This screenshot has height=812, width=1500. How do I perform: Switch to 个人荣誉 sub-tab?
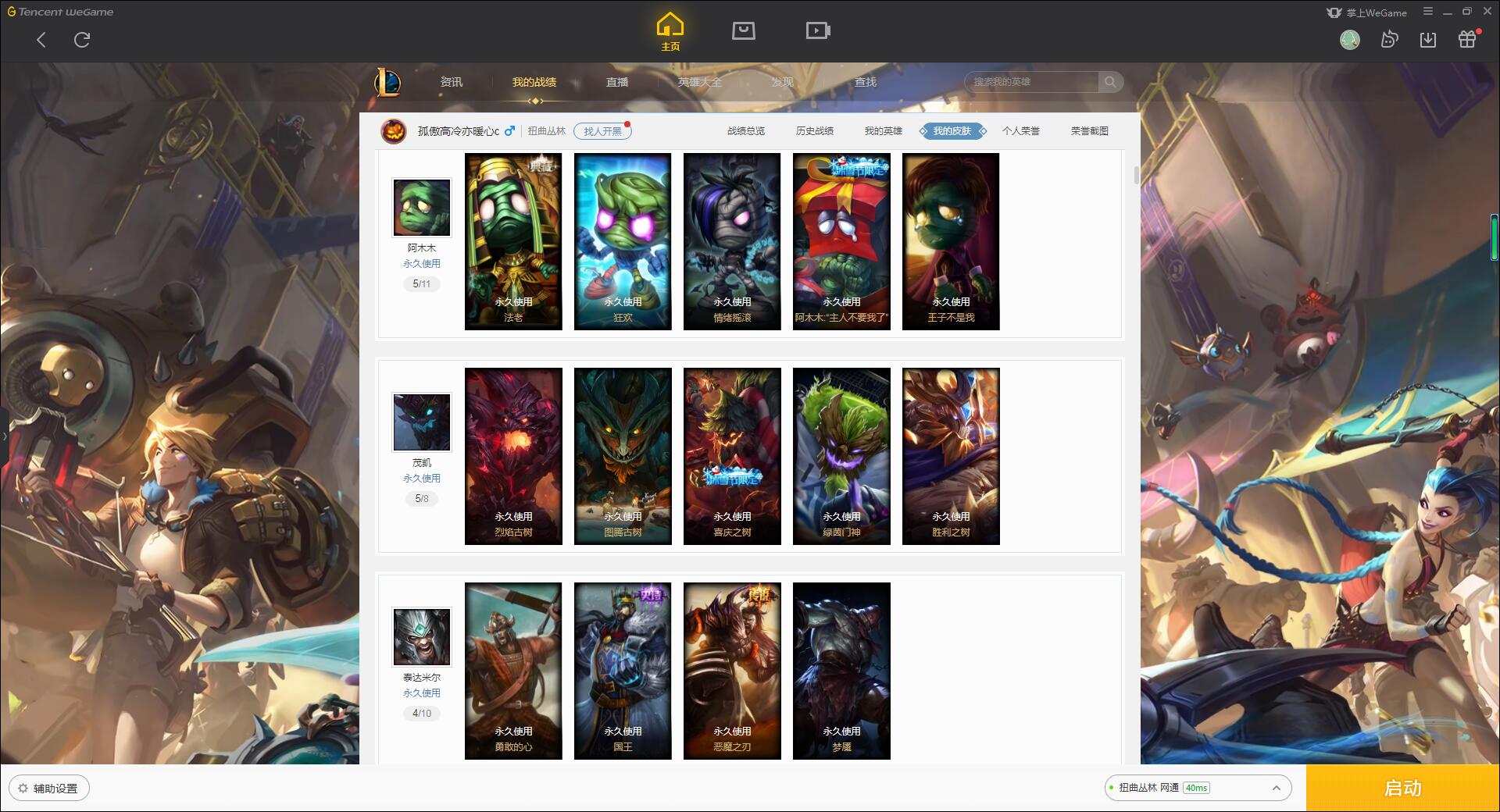point(1021,131)
